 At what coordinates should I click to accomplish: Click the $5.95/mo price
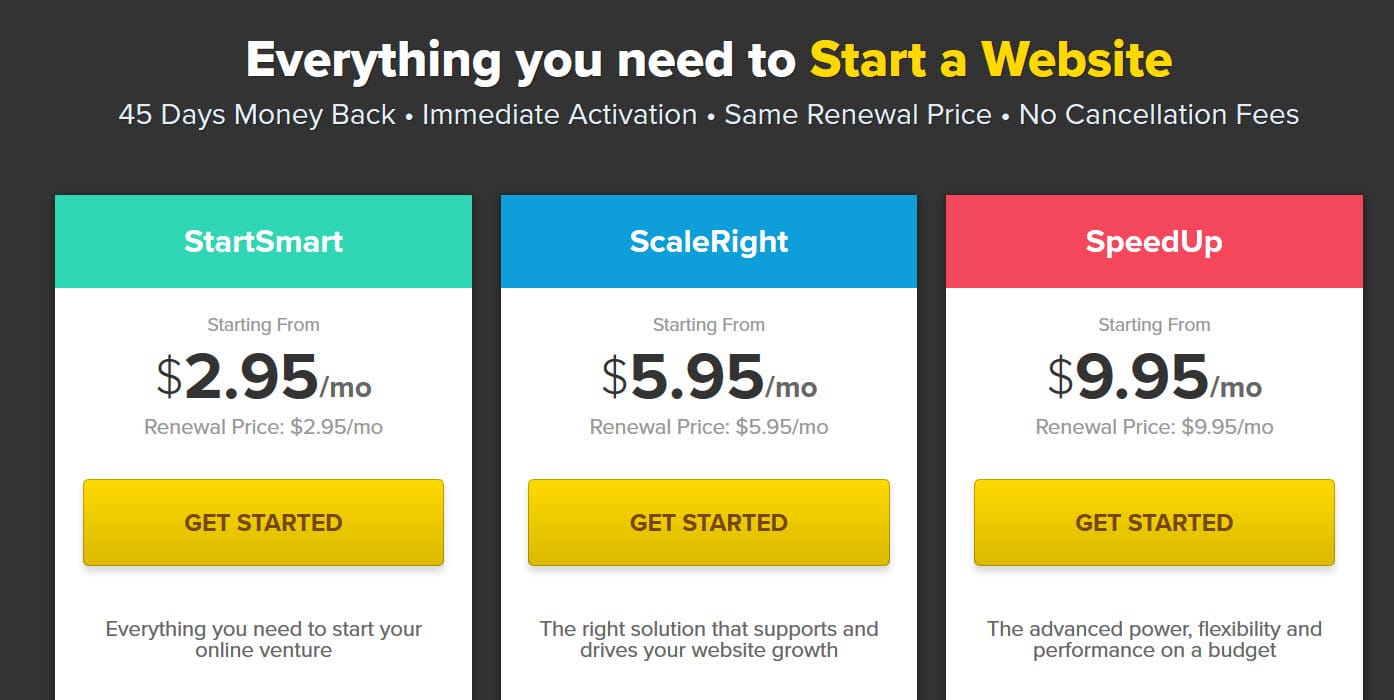point(709,377)
